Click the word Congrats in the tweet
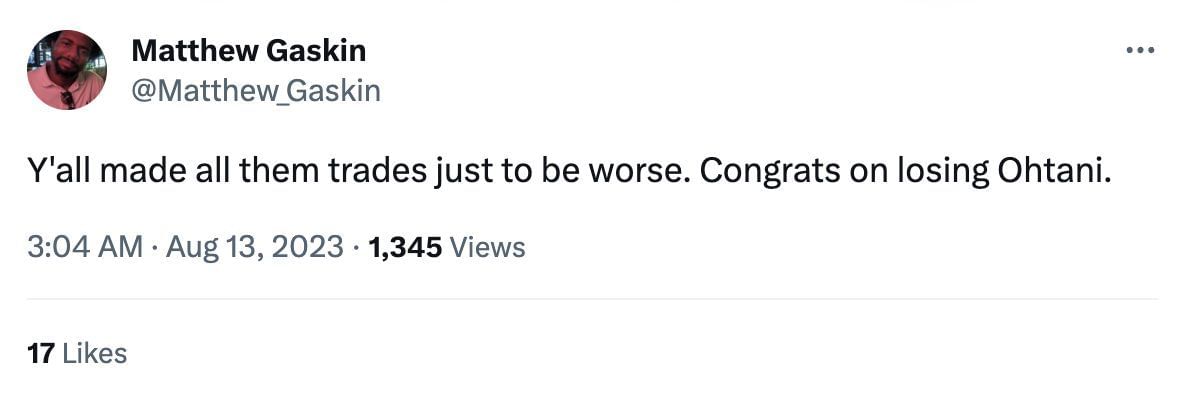Screen dimensions: 1188x400 click(763, 172)
